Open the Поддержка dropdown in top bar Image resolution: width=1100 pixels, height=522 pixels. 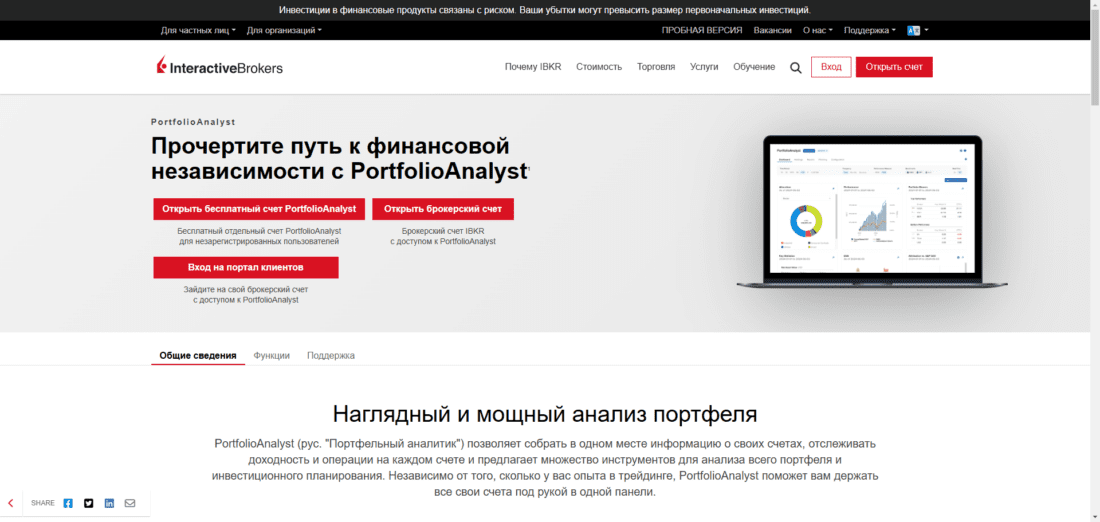coord(870,30)
